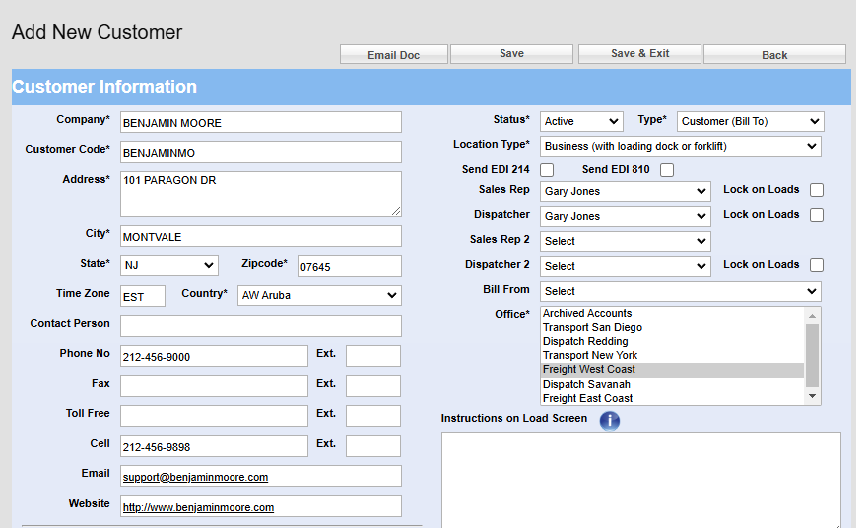Click the empty Toll Free number field
Viewport: 856px width, 528px height.
point(214,416)
